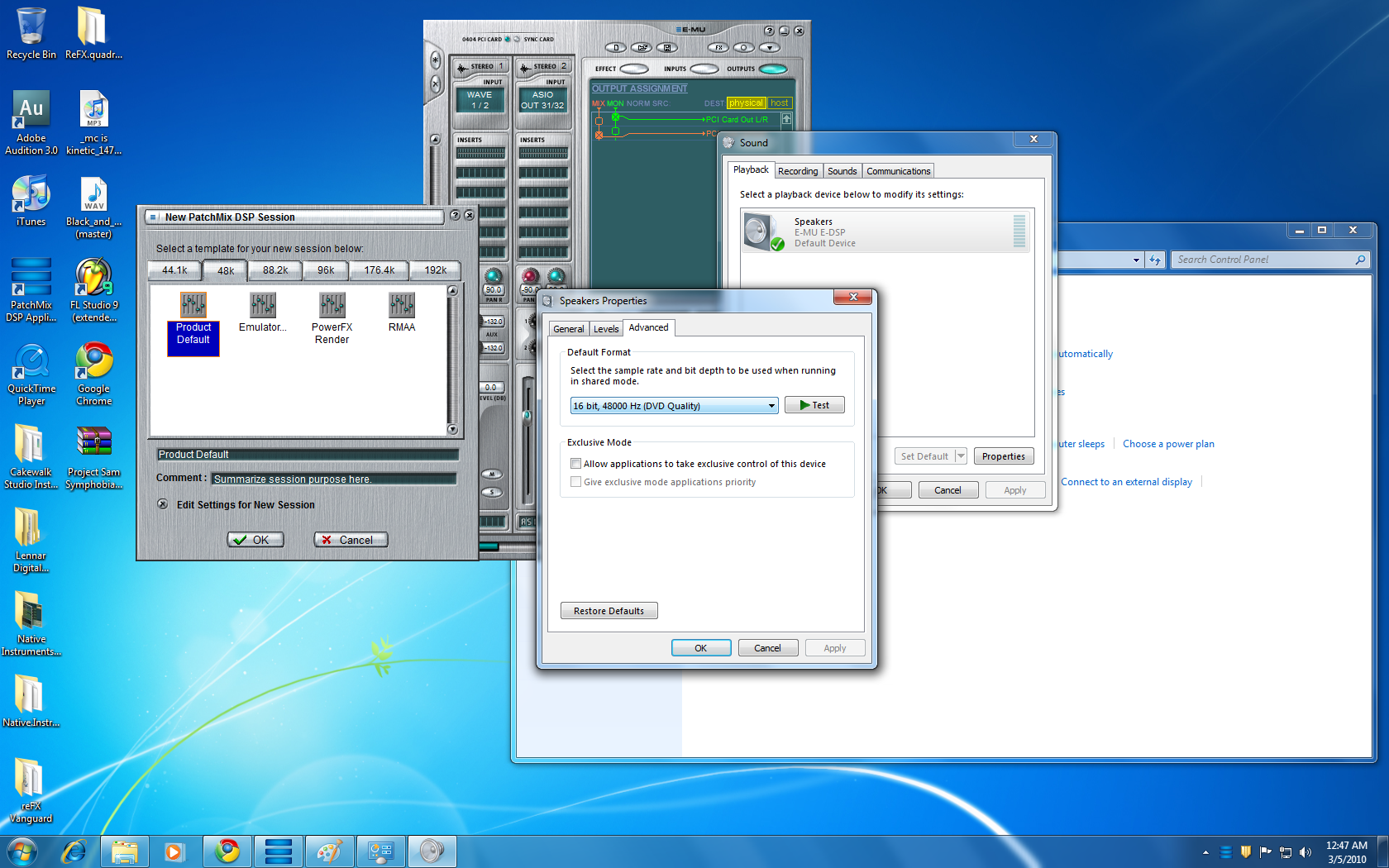
Task: Mute the Stereo strip with the M button
Action: [493, 475]
